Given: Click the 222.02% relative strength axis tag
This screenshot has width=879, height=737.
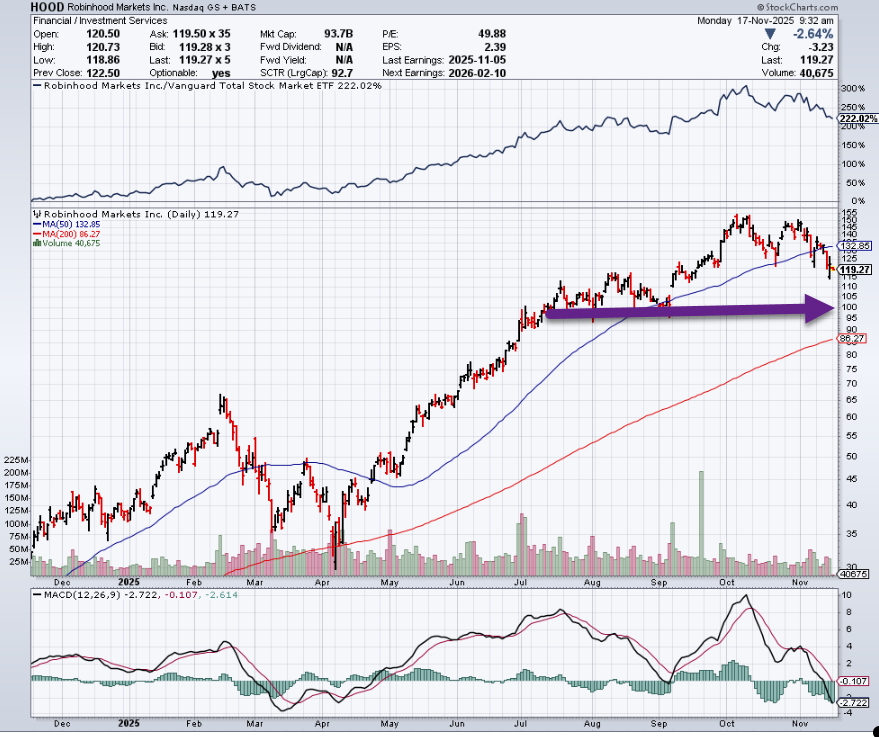Looking at the screenshot, I should [x=853, y=117].
